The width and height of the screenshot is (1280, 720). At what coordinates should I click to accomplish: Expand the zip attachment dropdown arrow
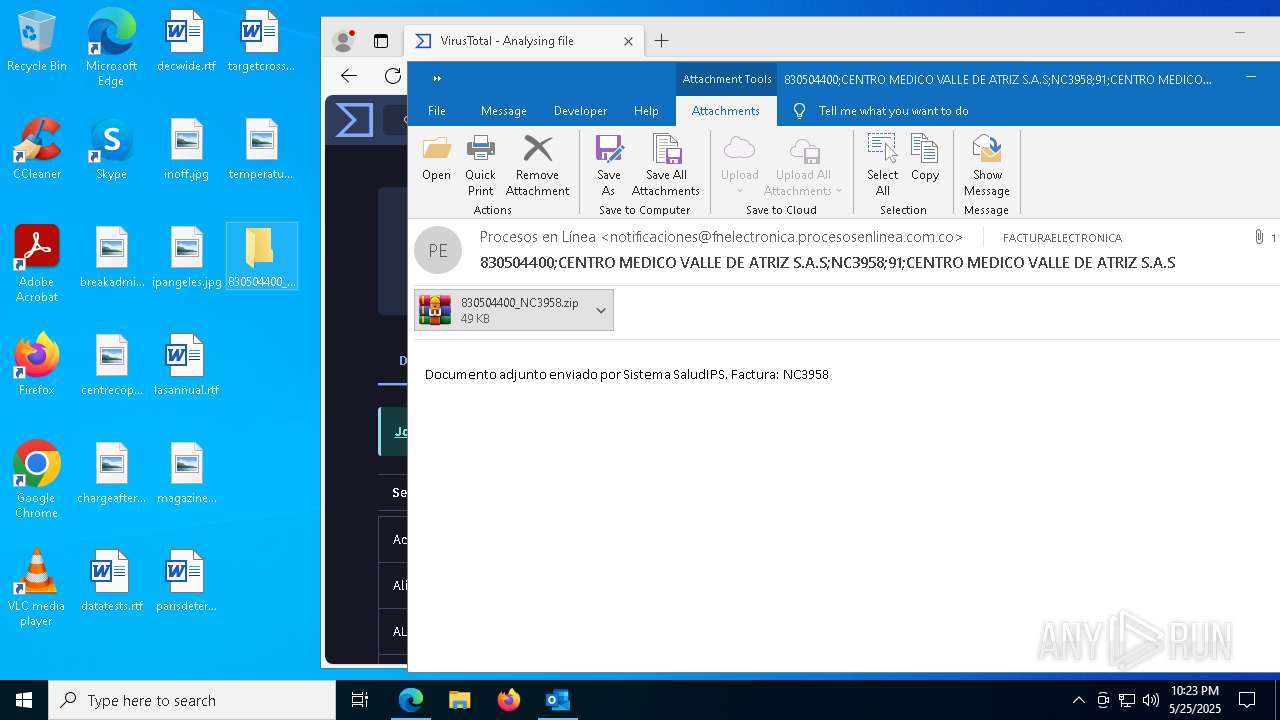(x=601, y=311)
